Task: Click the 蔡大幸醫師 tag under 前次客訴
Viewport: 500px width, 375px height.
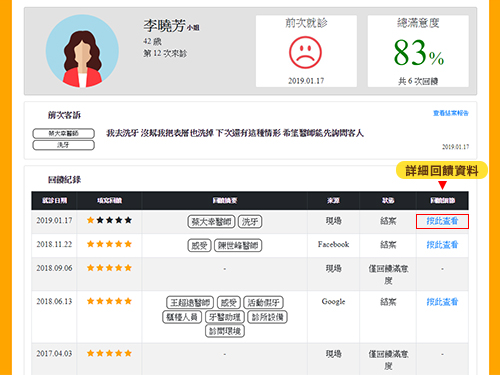Action: 63,133
